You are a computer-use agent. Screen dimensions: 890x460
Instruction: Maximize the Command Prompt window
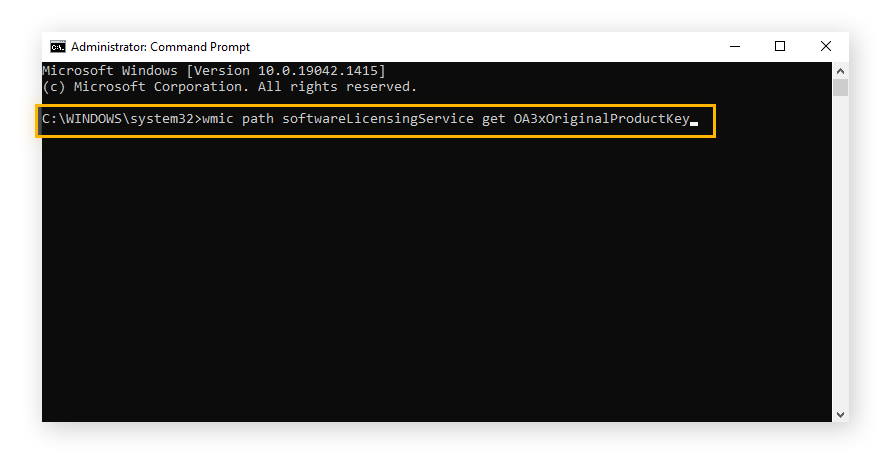pos(780,46)
